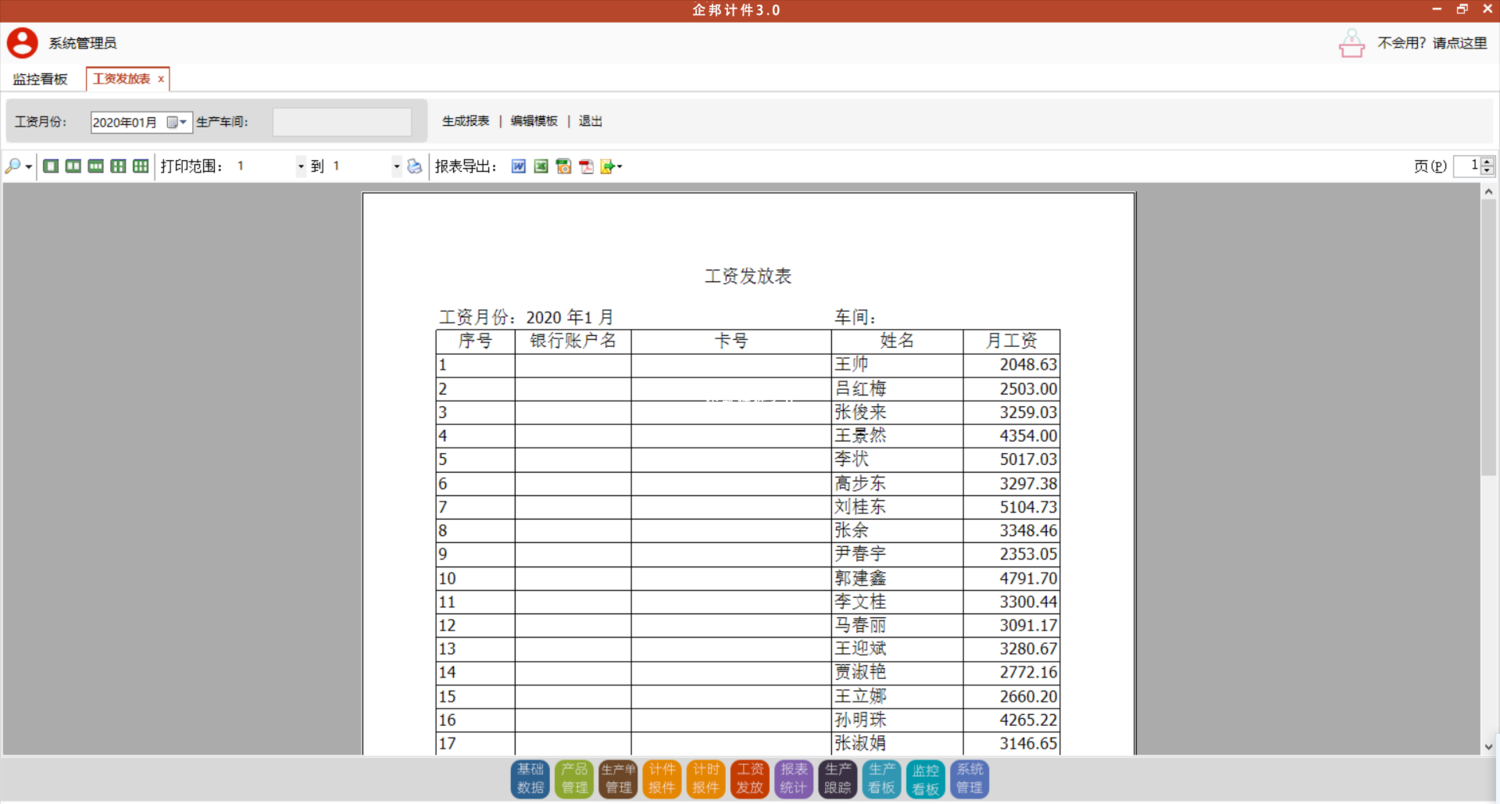Open the 工资月份 date picker dropdown
This screenshot has width=1500, height=804.
pyautogui.click(x=183, y=122)
